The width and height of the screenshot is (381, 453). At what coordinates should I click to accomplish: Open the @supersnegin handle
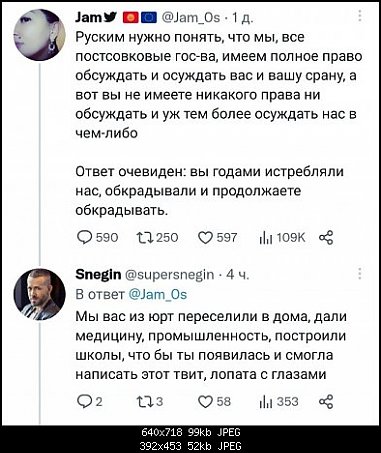point(170,275)
